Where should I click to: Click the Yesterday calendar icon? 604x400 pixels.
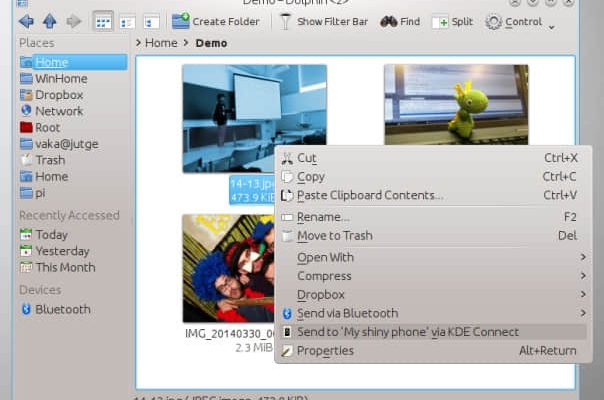pyautogui.click(x=26, y=251)
